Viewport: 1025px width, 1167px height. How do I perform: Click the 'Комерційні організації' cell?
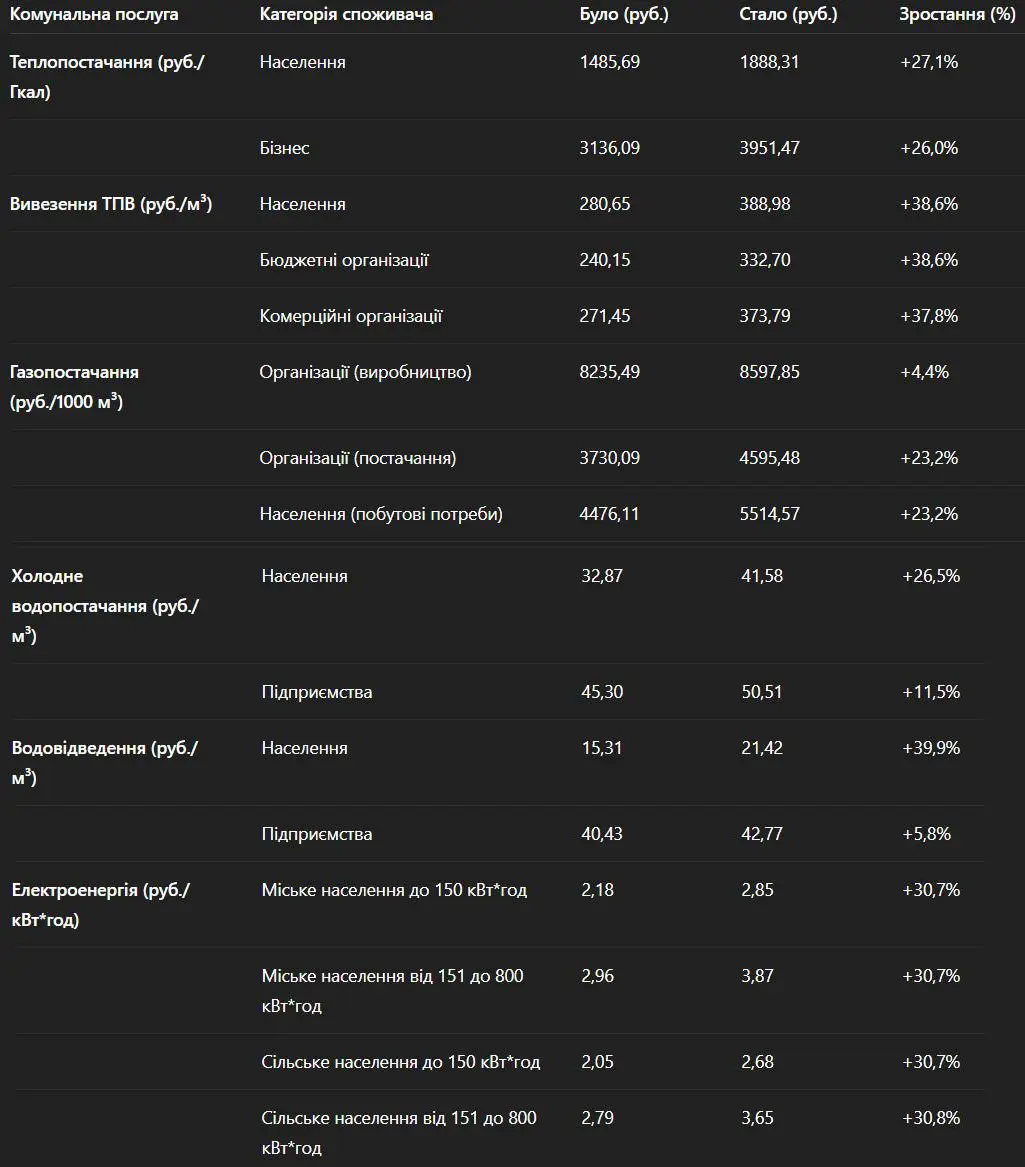(351, 316)
